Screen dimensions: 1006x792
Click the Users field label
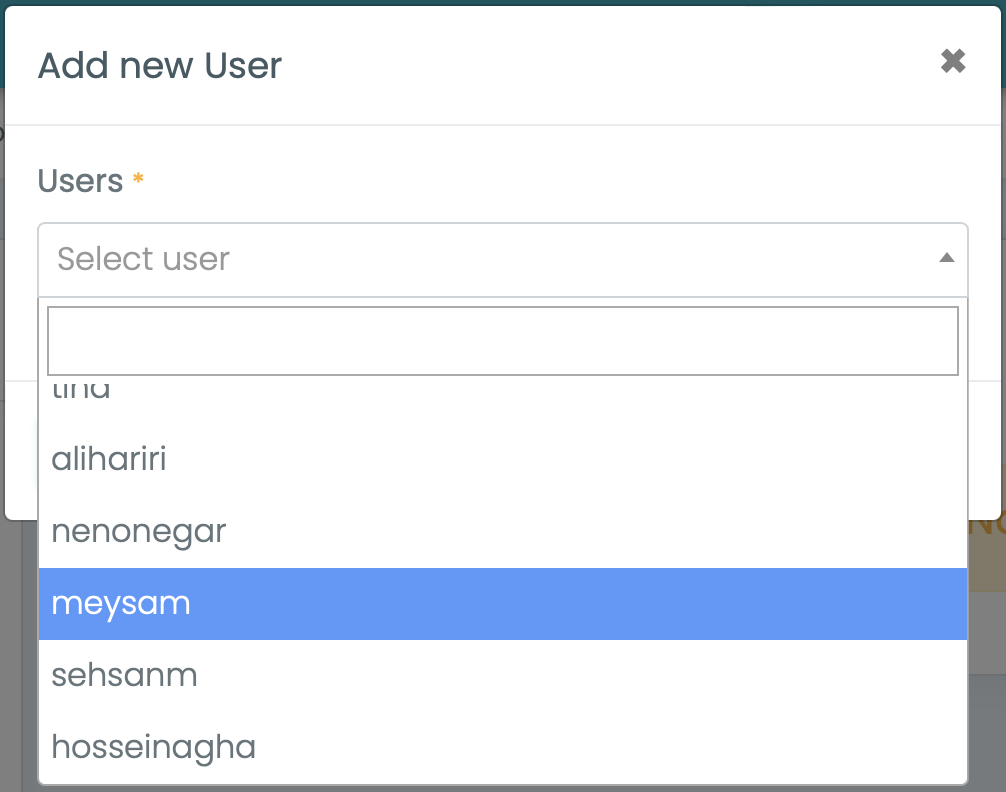(80, 181)
